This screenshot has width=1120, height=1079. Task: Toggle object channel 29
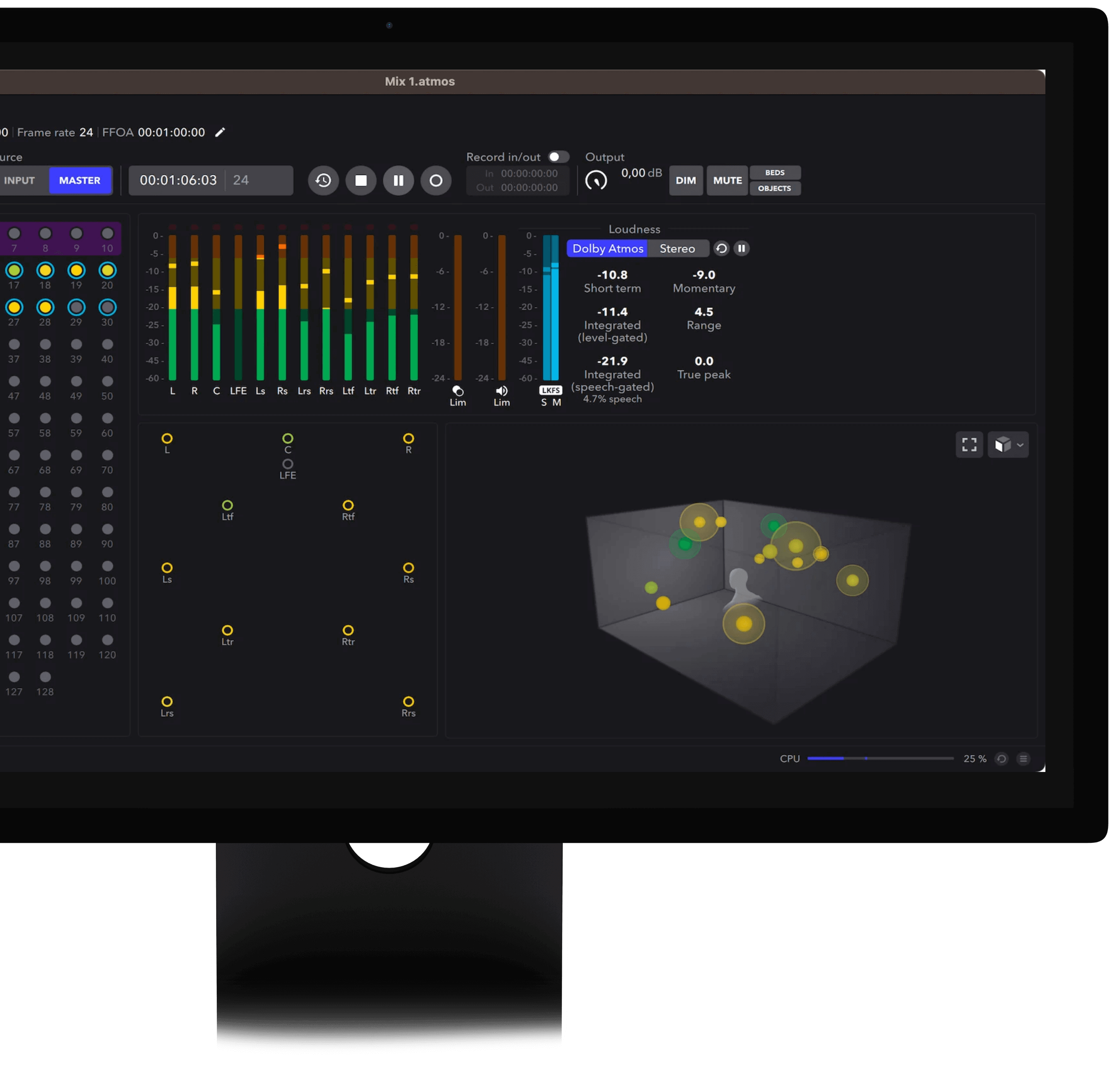click(77, 307)
